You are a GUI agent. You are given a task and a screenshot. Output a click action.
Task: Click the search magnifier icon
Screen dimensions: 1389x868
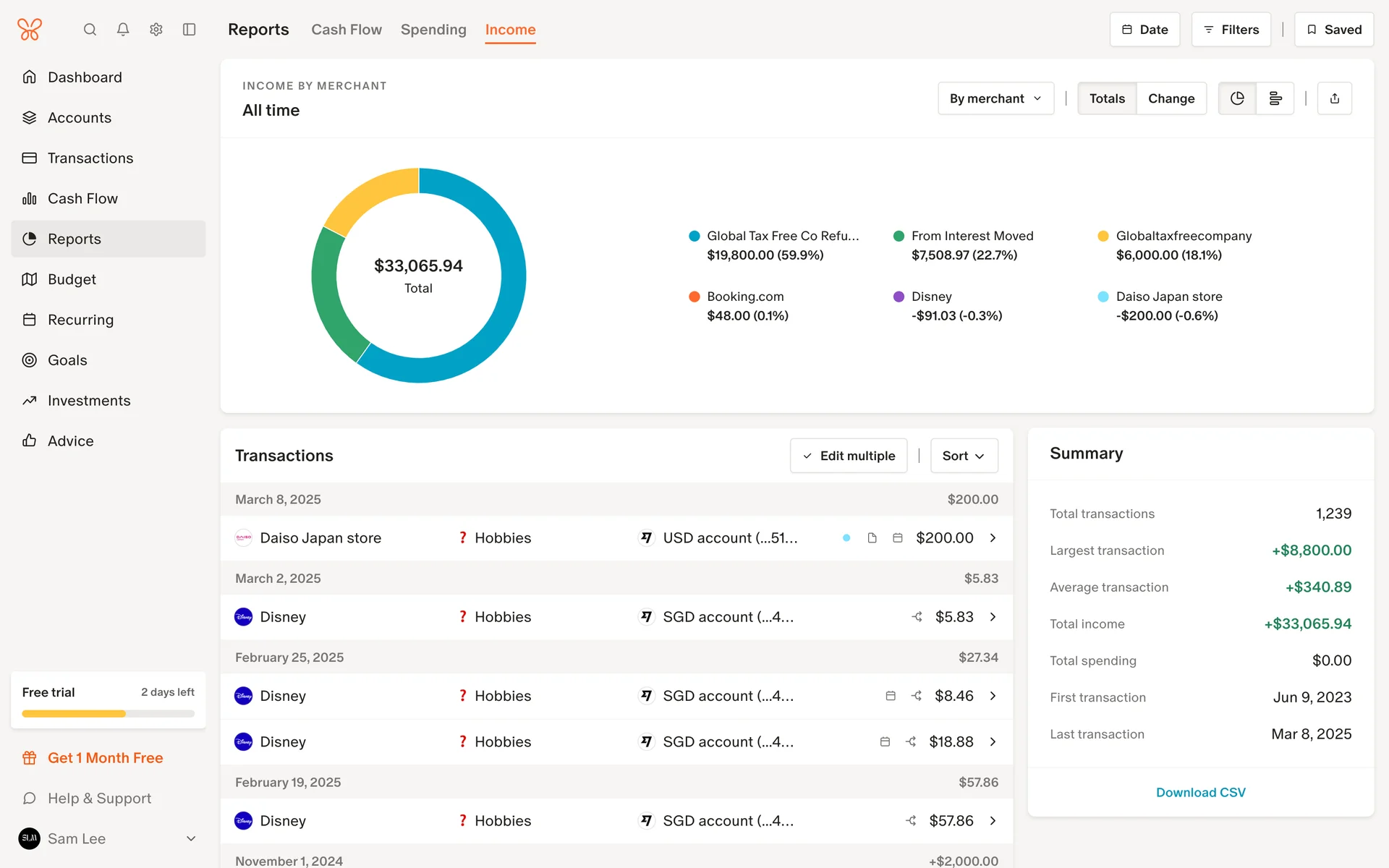point(90,30)
